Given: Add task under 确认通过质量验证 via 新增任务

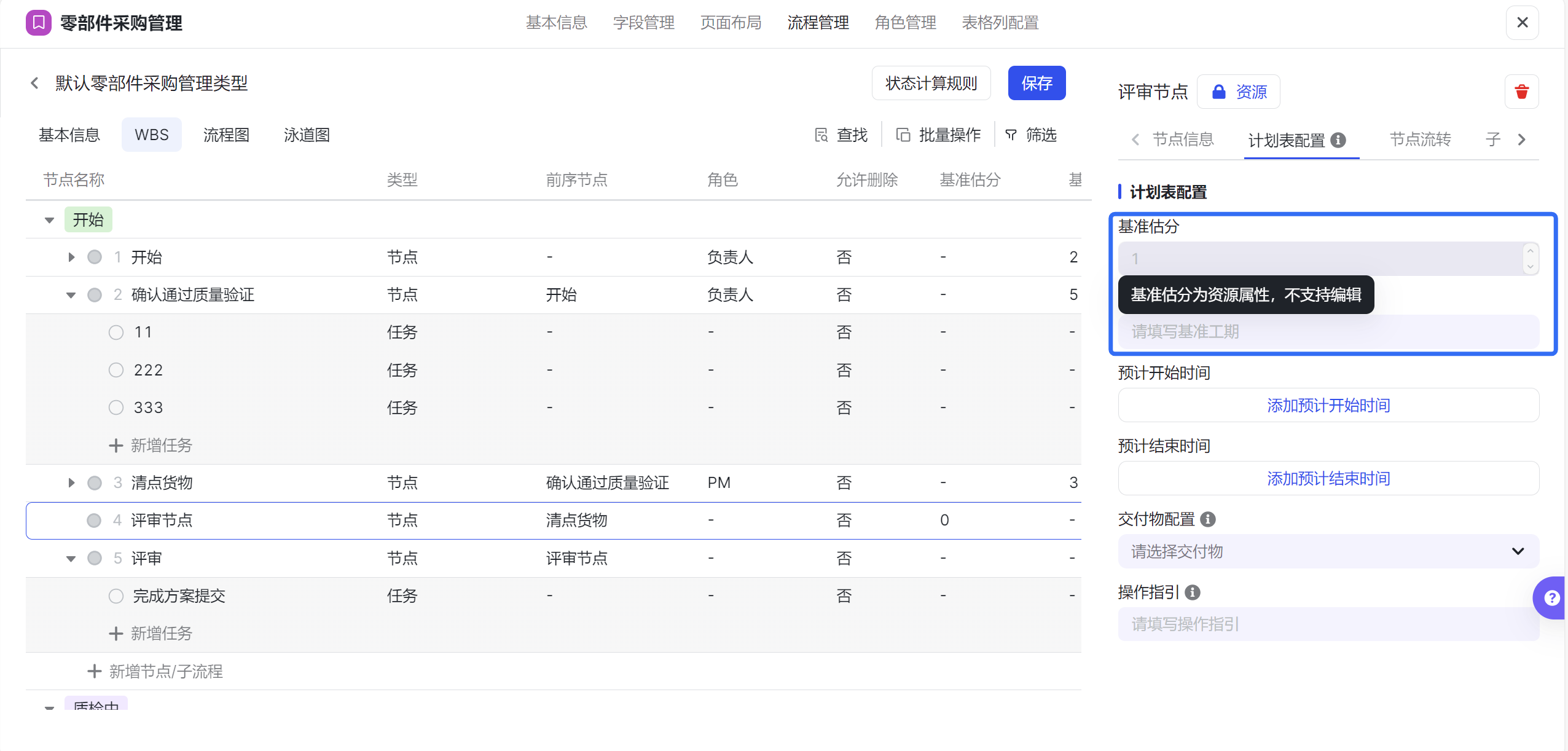Looking at the screenshot, I should [x=151, y=445].
